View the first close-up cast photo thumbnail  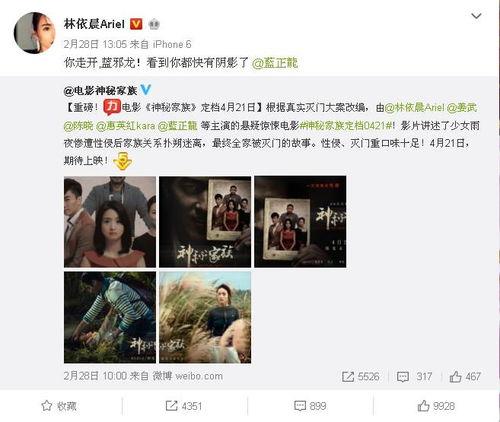pyautogui.click(x=110, y=222)
